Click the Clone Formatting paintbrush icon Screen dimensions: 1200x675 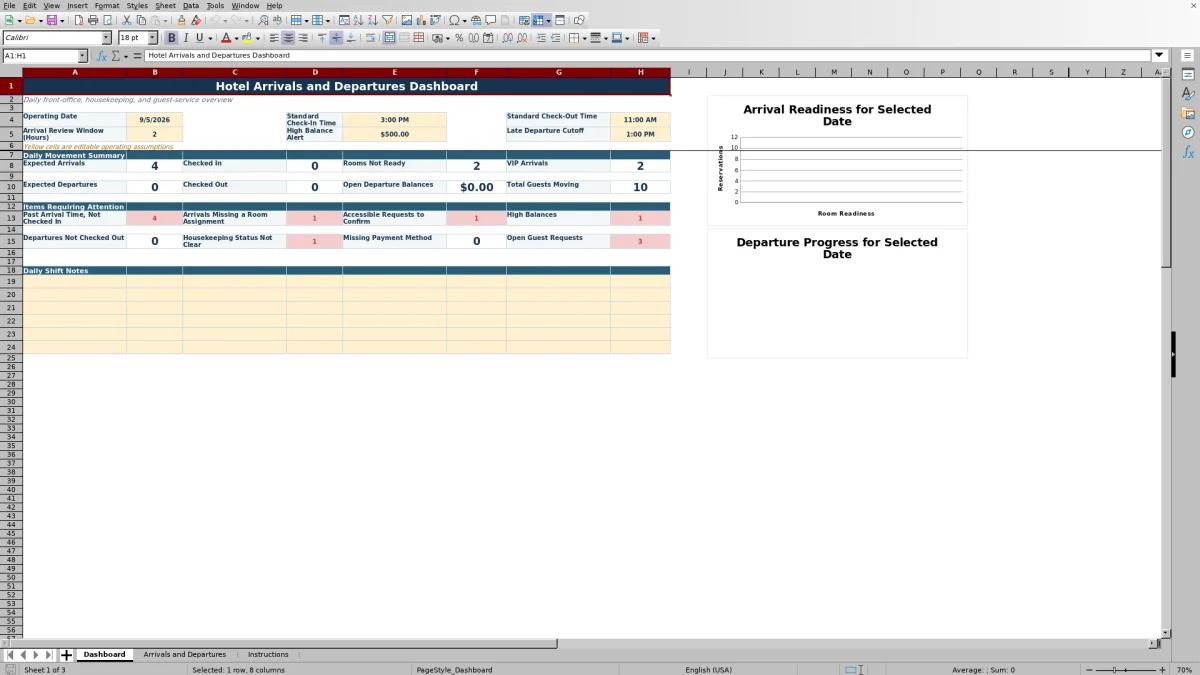coord(181,20)
